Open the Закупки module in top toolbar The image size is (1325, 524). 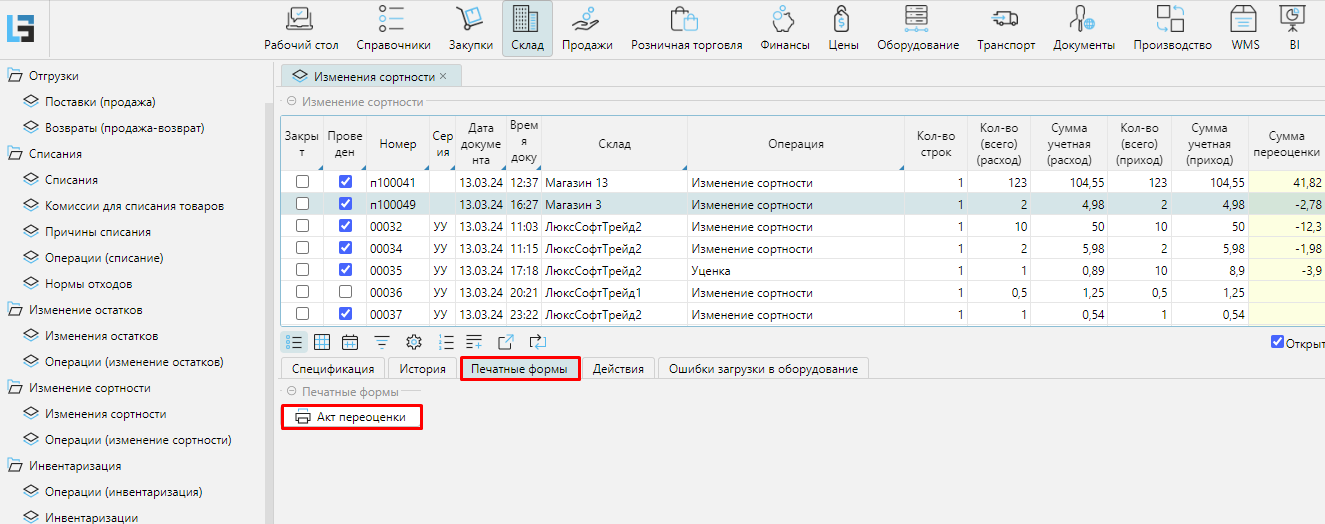[470, 28]
